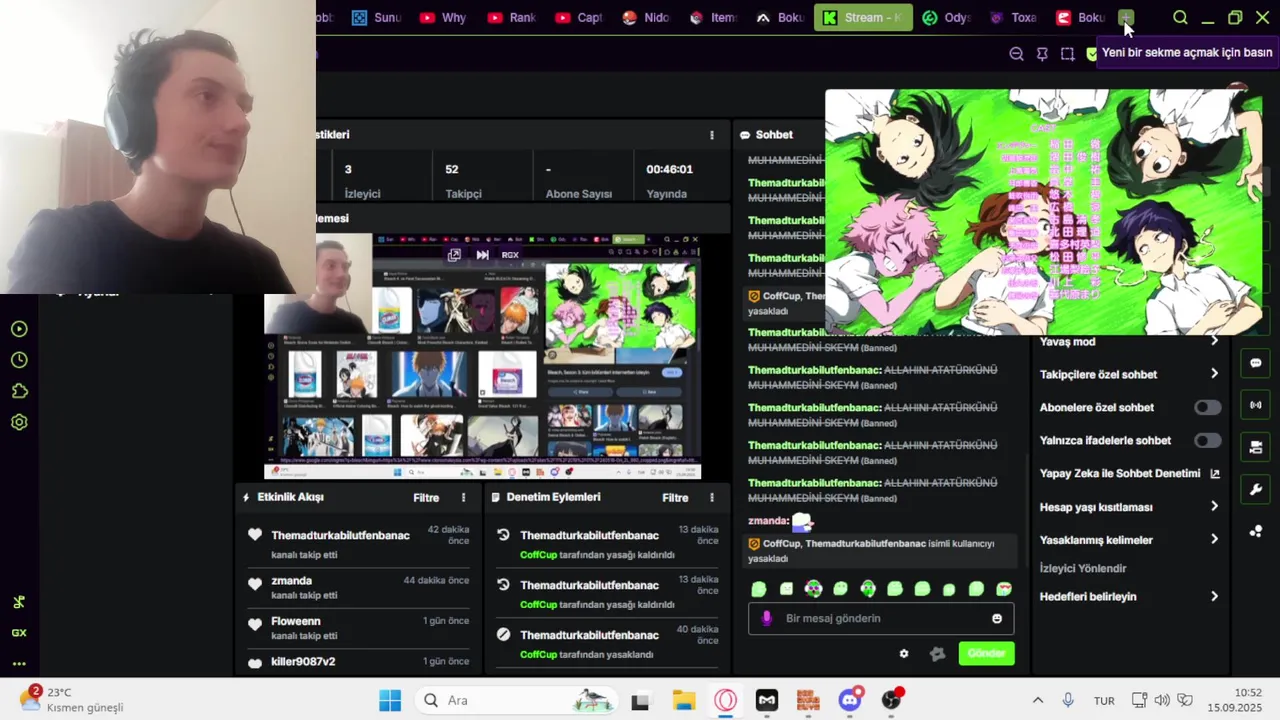This screenshot has height=720, width=1280.
Task: Open the Player icon in the Opera sidebar
Action: click(19, 329)
